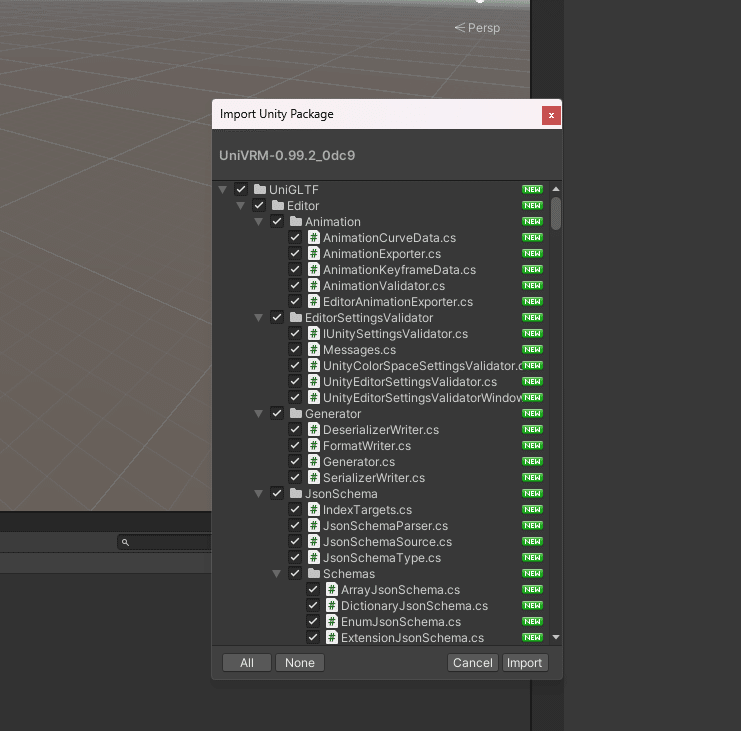Select the JsonSchemaType.cs row

382,558
